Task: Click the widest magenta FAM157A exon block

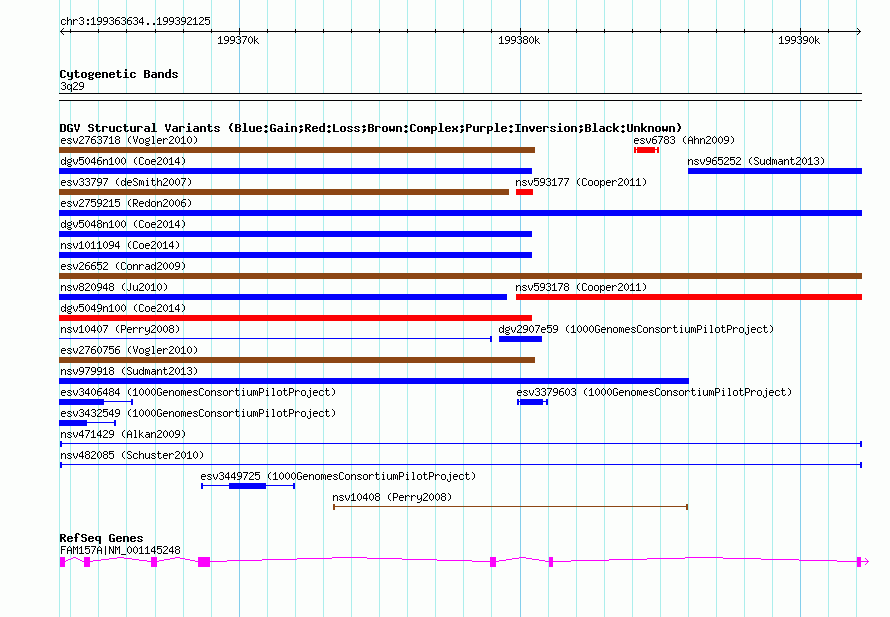Action: pyautogui.click(x=204, y=562)
